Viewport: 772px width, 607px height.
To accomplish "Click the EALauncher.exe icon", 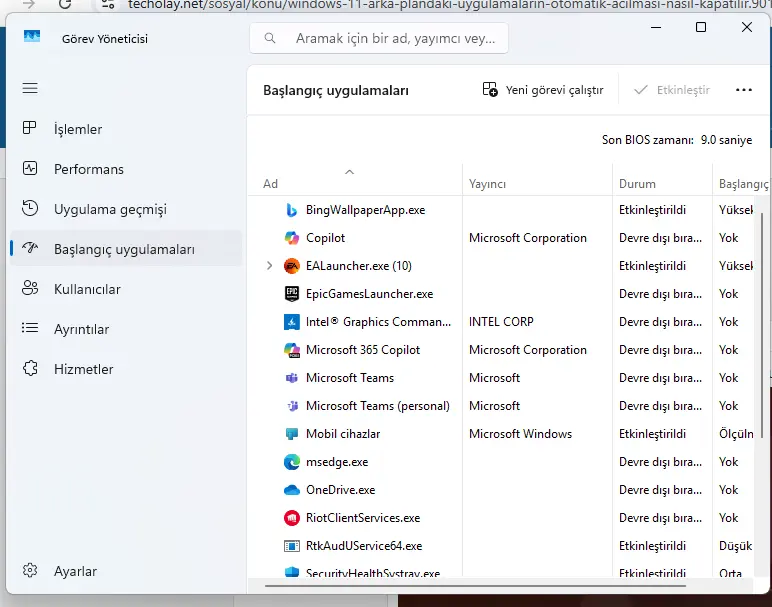I will [292, 266].
